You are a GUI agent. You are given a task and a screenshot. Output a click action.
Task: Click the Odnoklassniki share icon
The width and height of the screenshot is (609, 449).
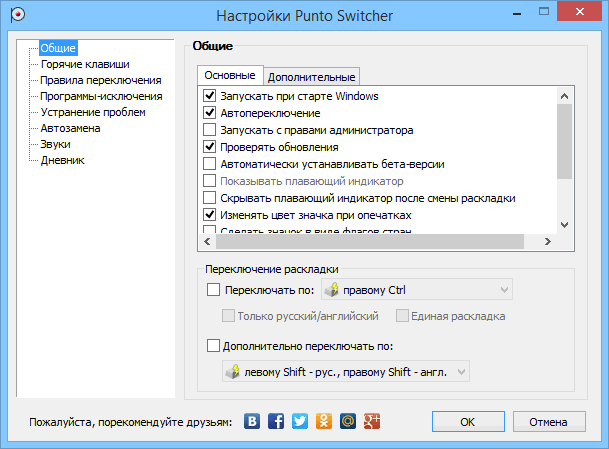coord(322,421)
